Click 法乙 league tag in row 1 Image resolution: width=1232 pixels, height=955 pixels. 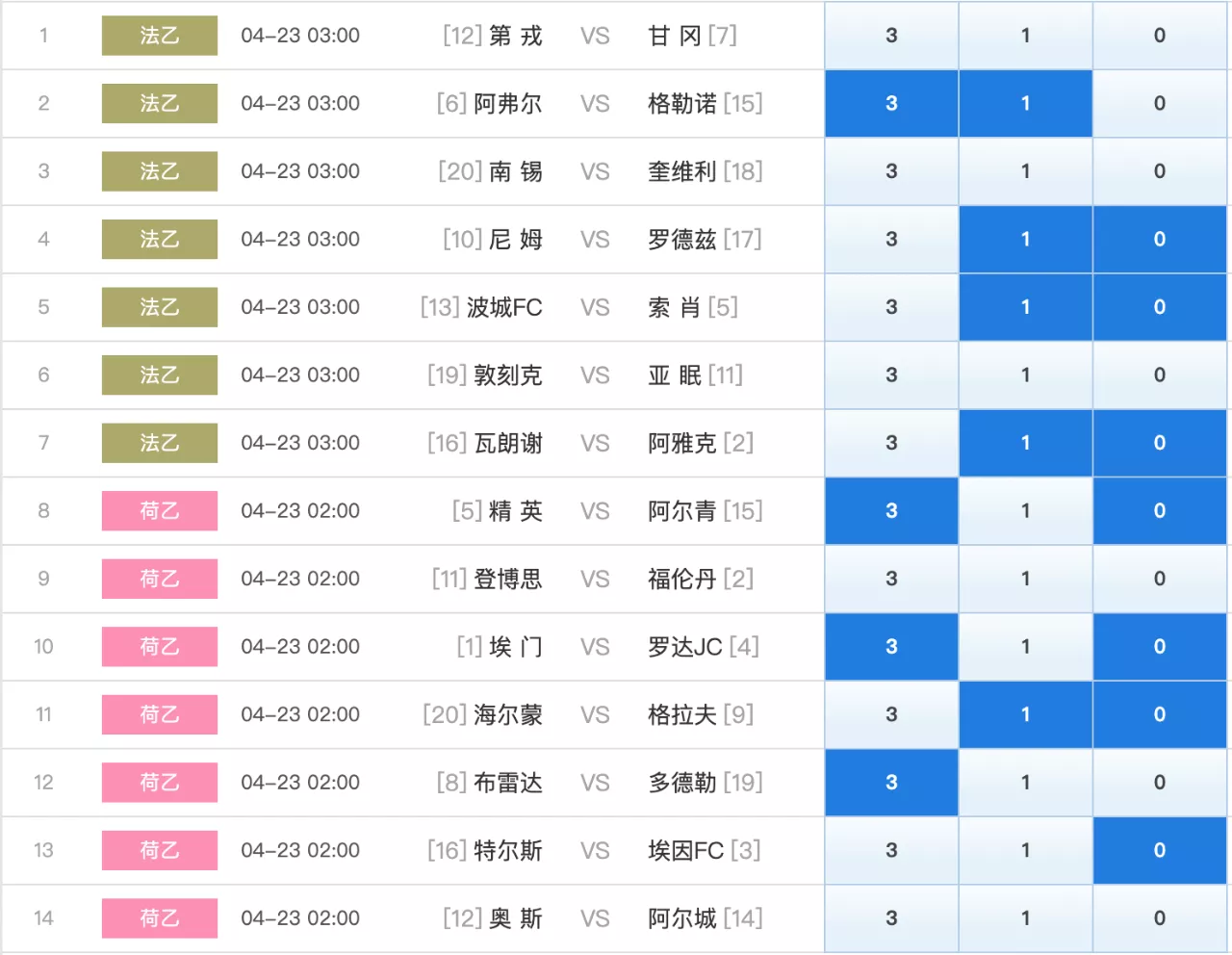[x=160, y=36]
